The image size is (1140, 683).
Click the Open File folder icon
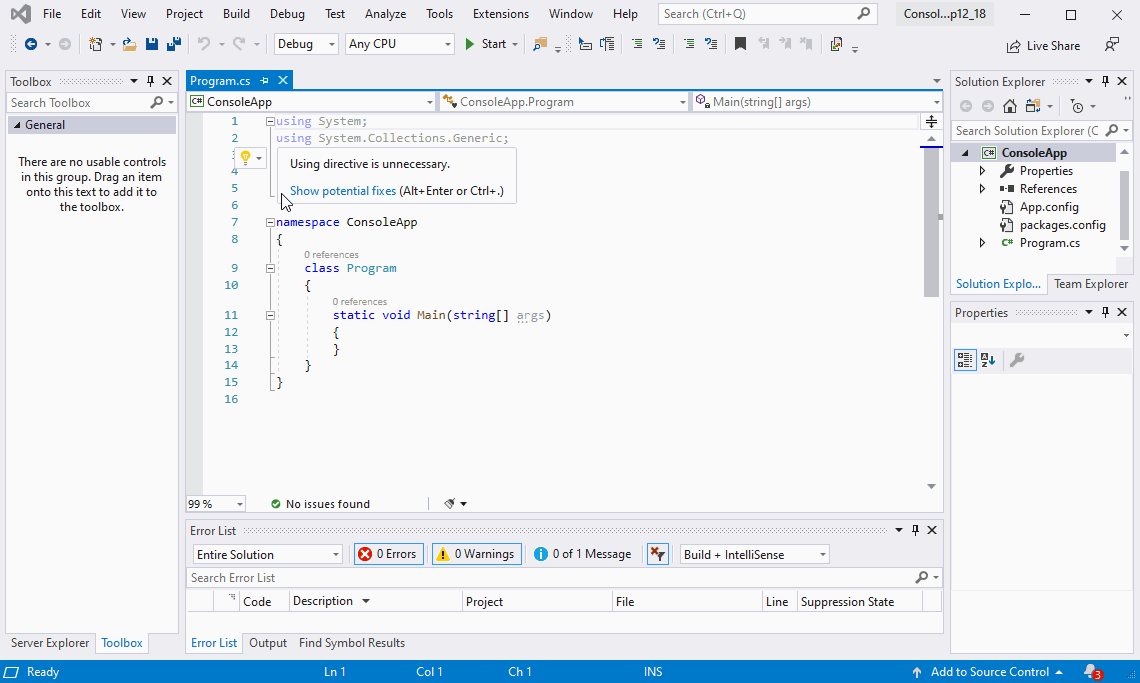(129, 44)
